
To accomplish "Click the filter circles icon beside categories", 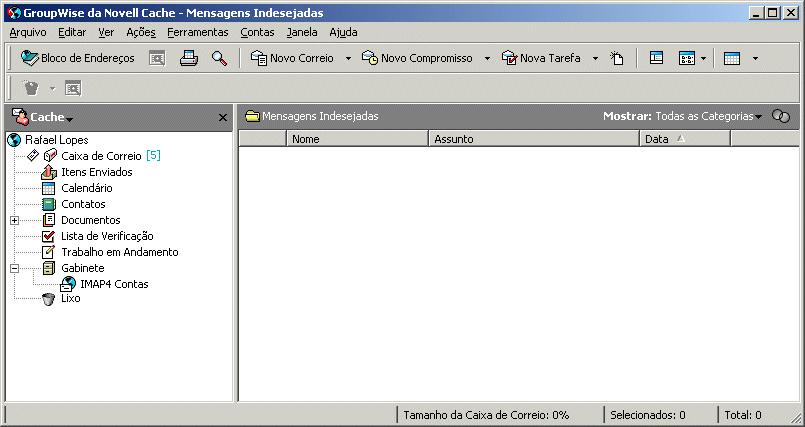I will (781, 117).
